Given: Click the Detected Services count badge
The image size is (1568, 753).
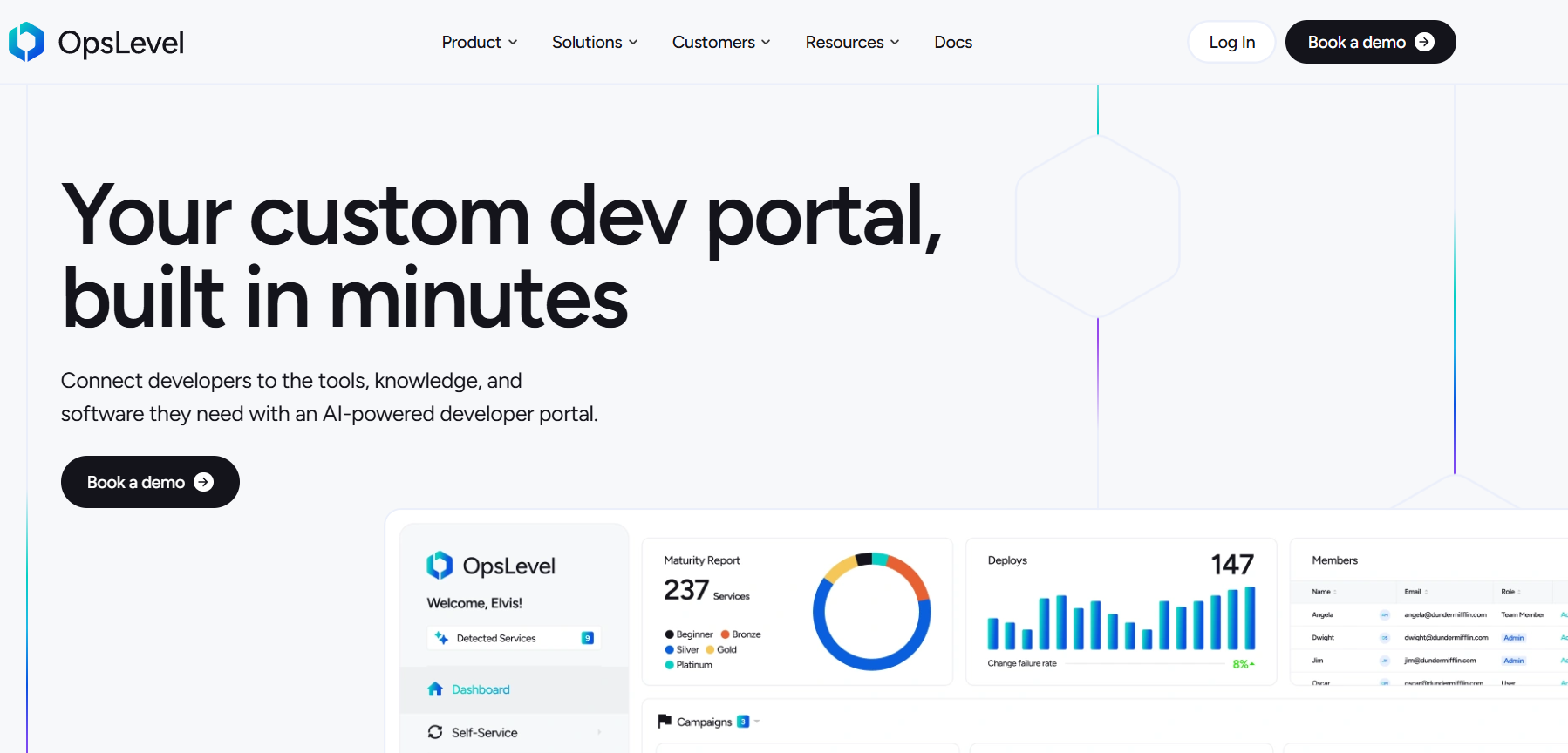Looking at the screenshot, I should (x=587, y=638).
